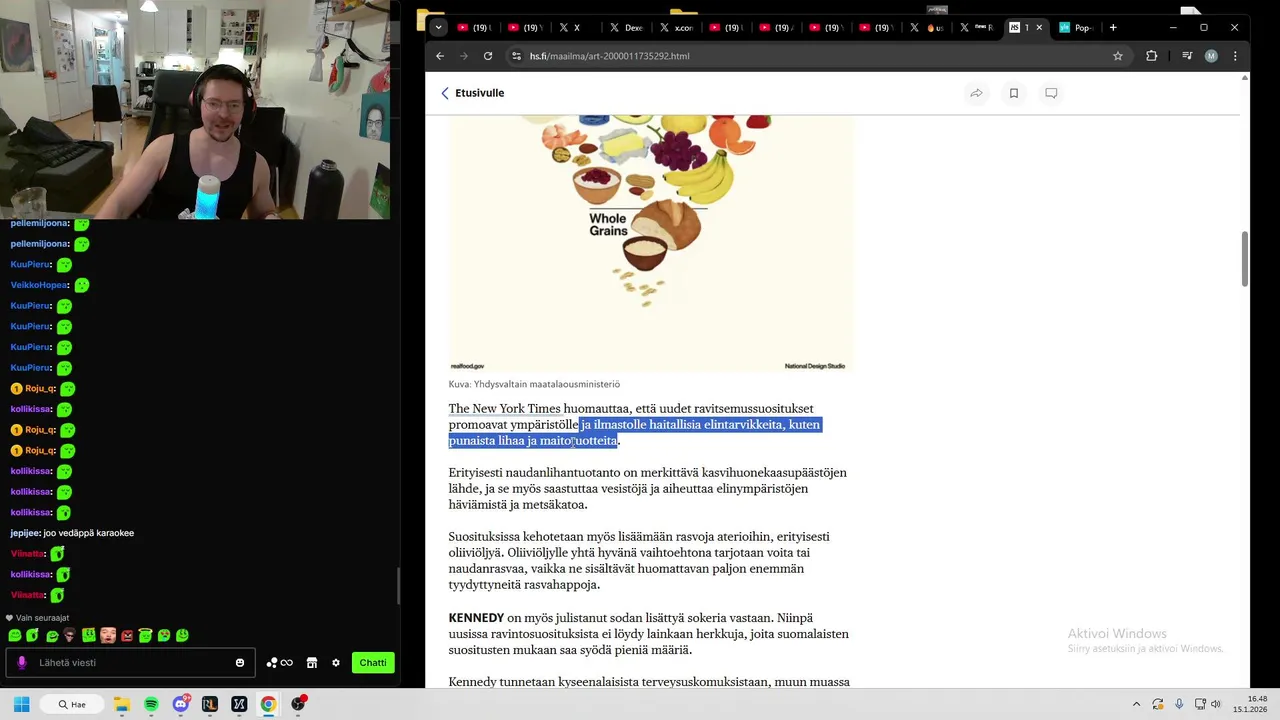Click username jepijee in chat
1280x720 pixels.
coord(25,533)
